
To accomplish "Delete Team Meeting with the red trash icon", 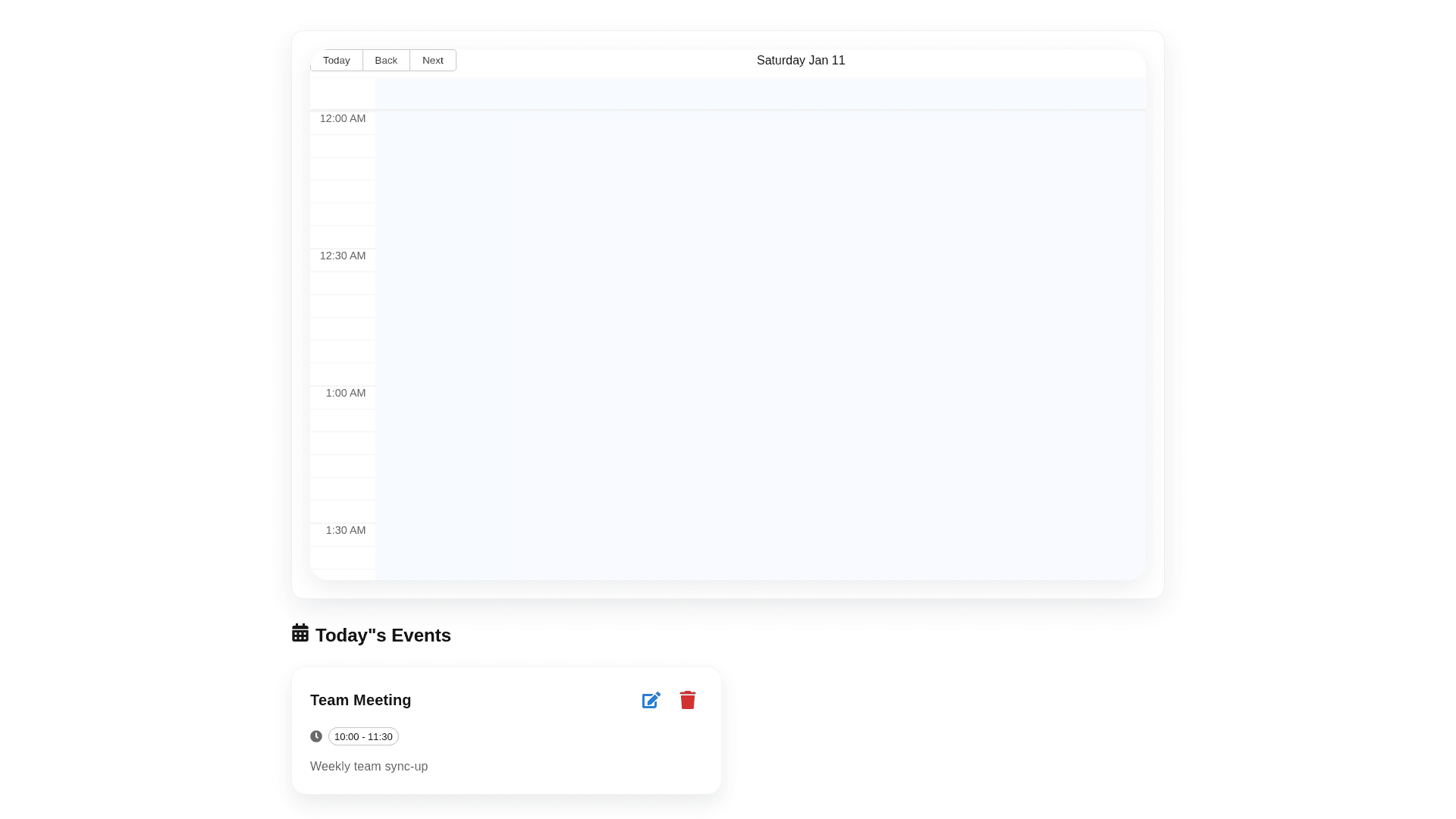I will coord(687,700).
